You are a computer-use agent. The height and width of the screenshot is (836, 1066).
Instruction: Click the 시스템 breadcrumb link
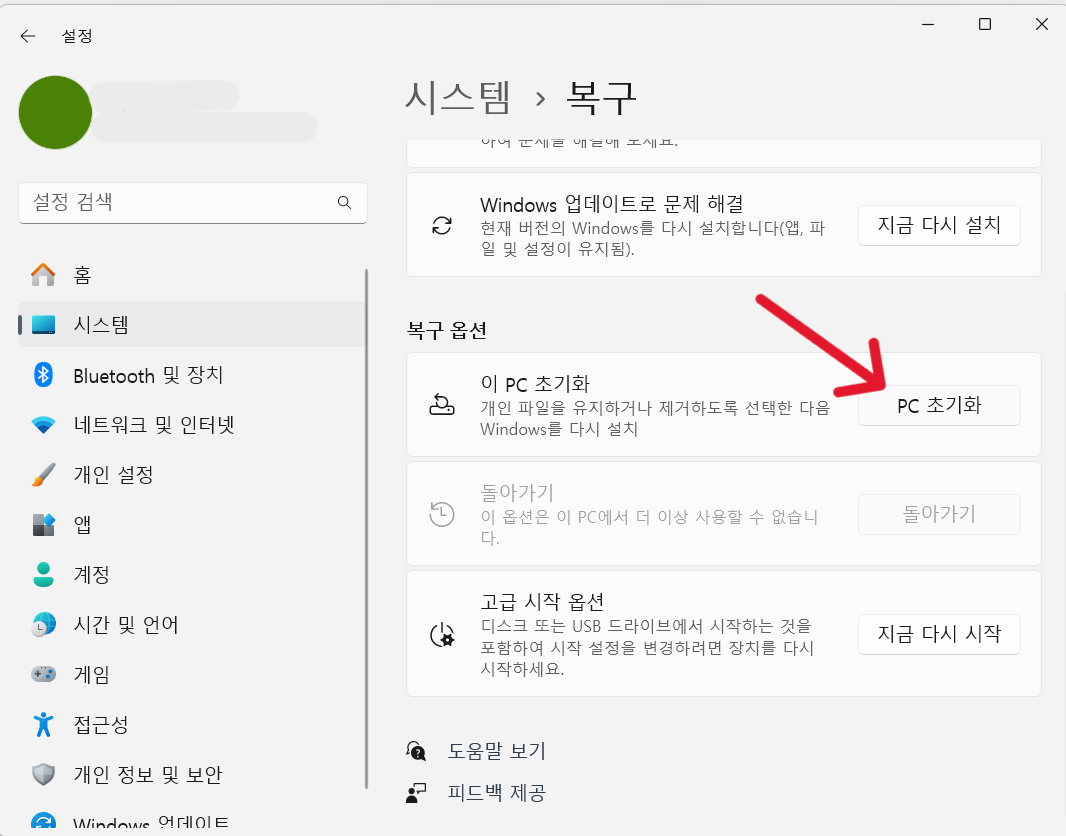[458, 98]
